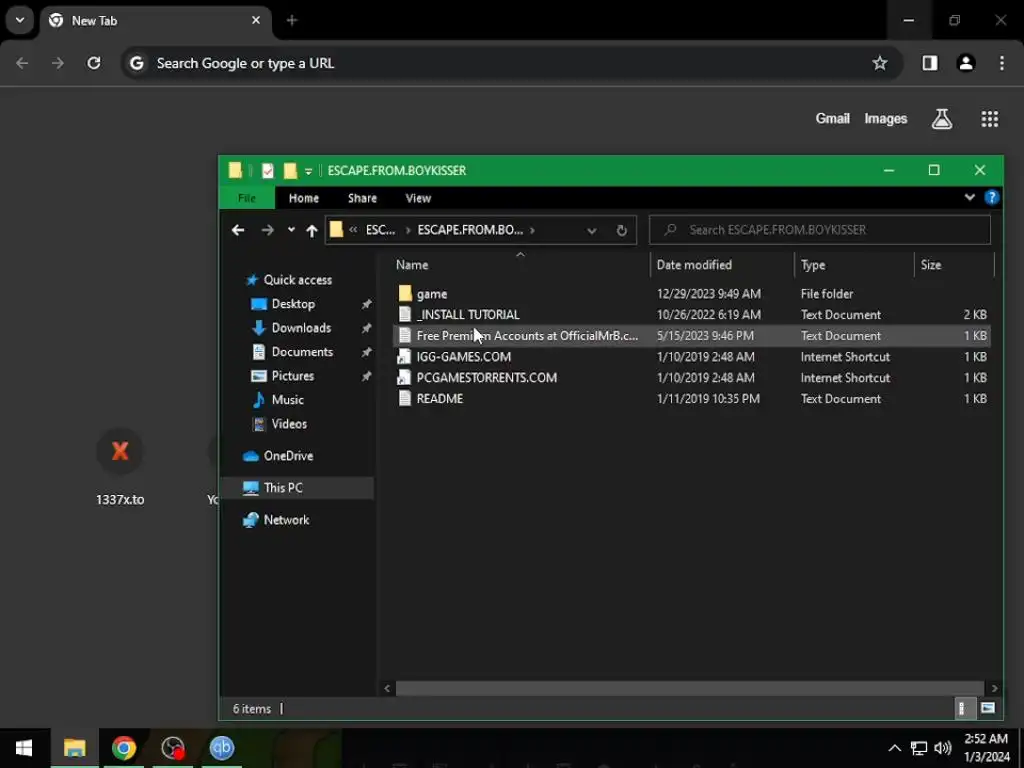Image resolution: width=1024 pixels, height=768 pixels.
Task: Click the ESCAPE.FROM.BO... breadcrumb segment
Action: (470, 230)
